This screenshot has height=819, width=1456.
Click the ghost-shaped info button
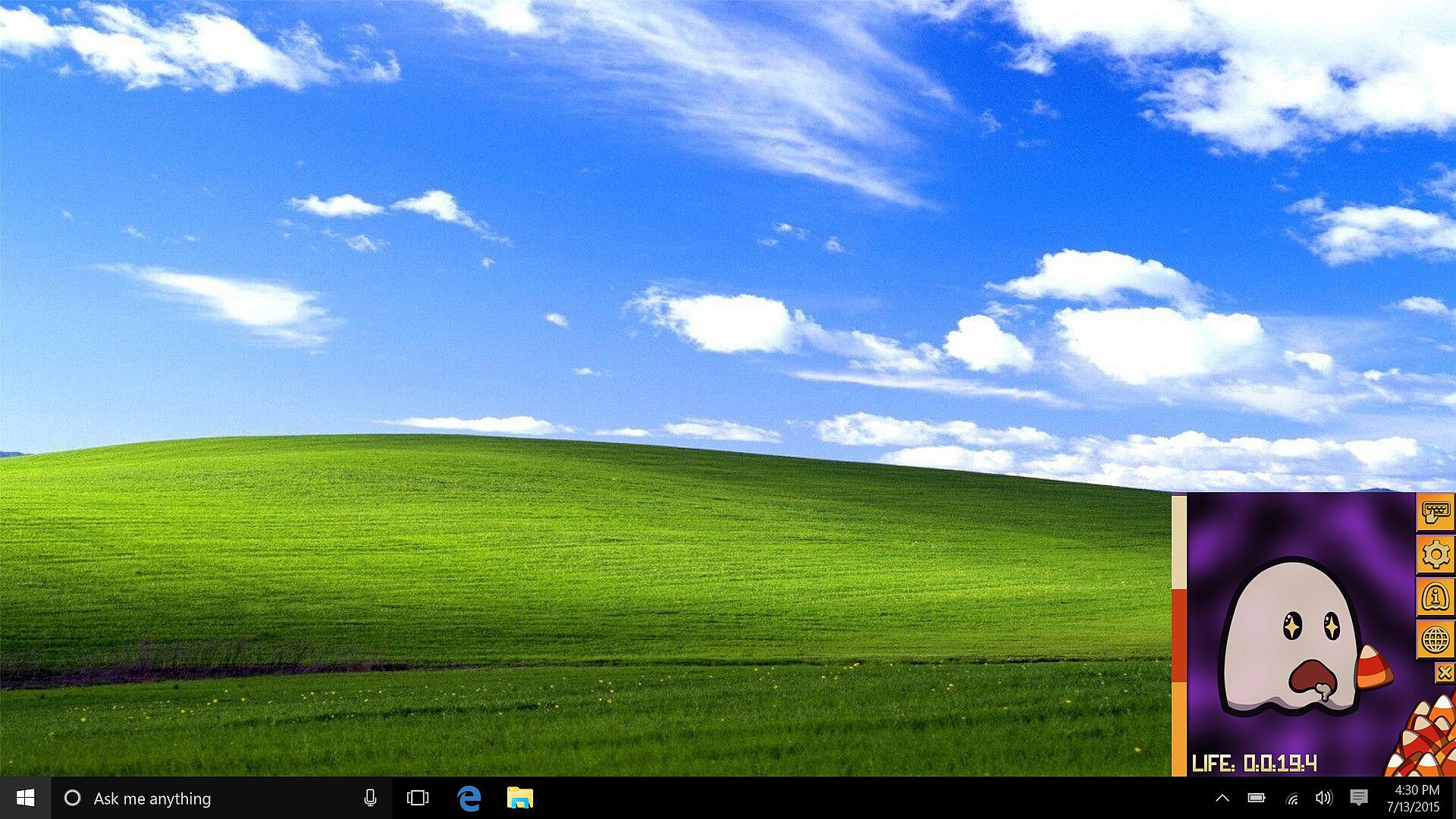coord(1435,598)
